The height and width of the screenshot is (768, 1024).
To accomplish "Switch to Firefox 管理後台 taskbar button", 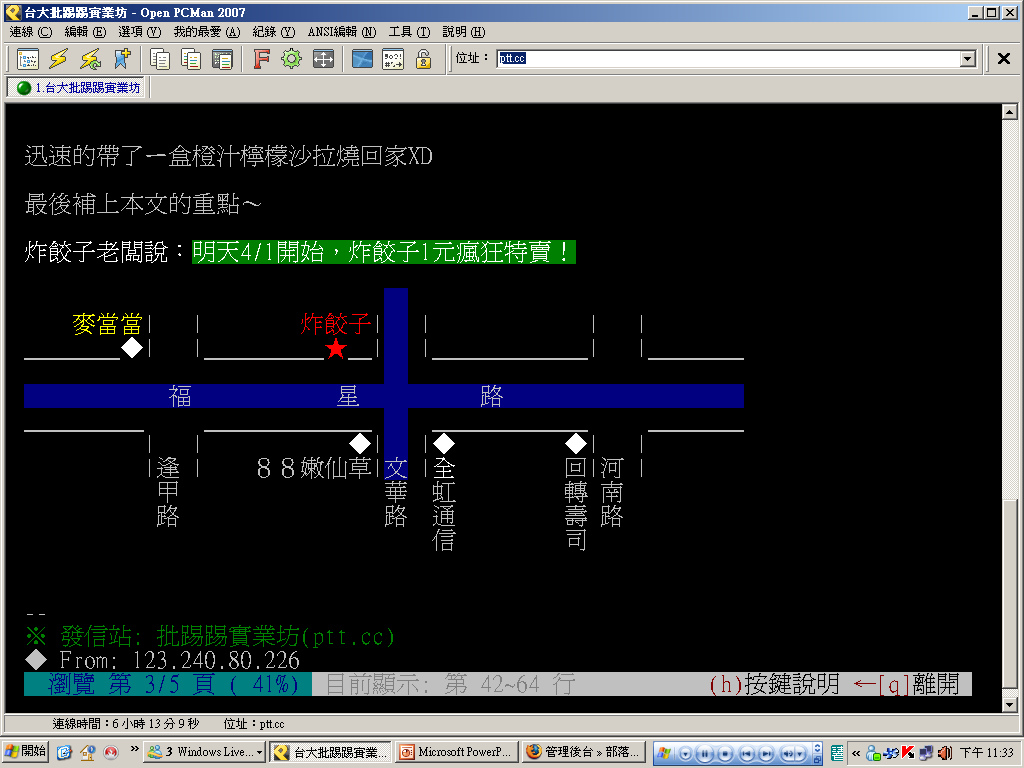I will click(584, 752).
